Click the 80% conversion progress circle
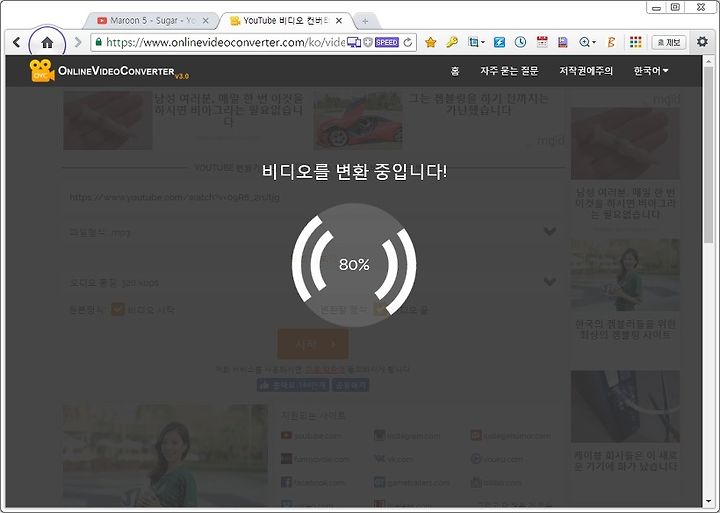The height and width of the screenshot is (513, 720). pyautogui.click(x=354, y=265)
